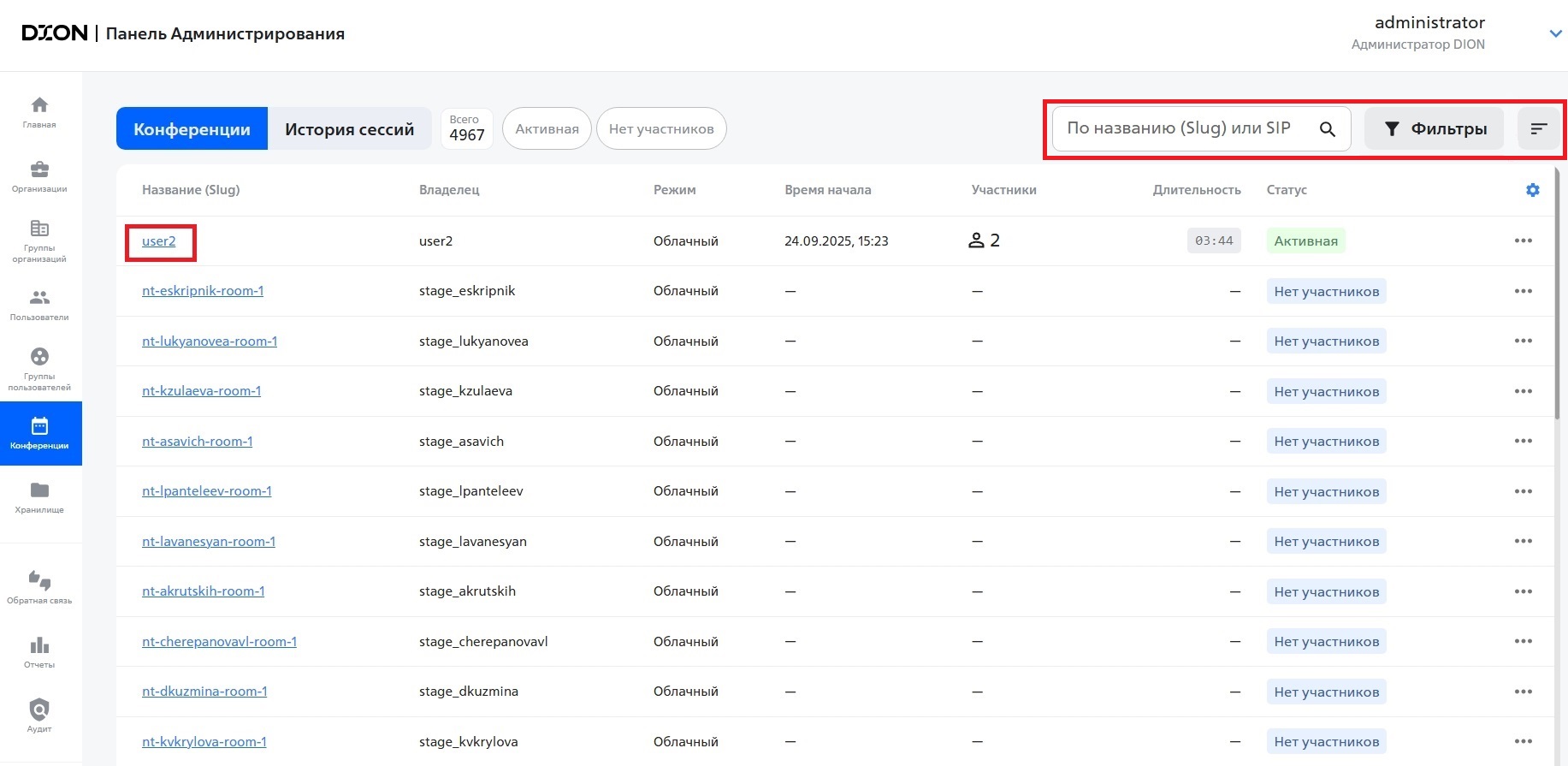Screen dimensions: 1568x766
Task: Open the actions menu for user2 row
Action: 1523,240
